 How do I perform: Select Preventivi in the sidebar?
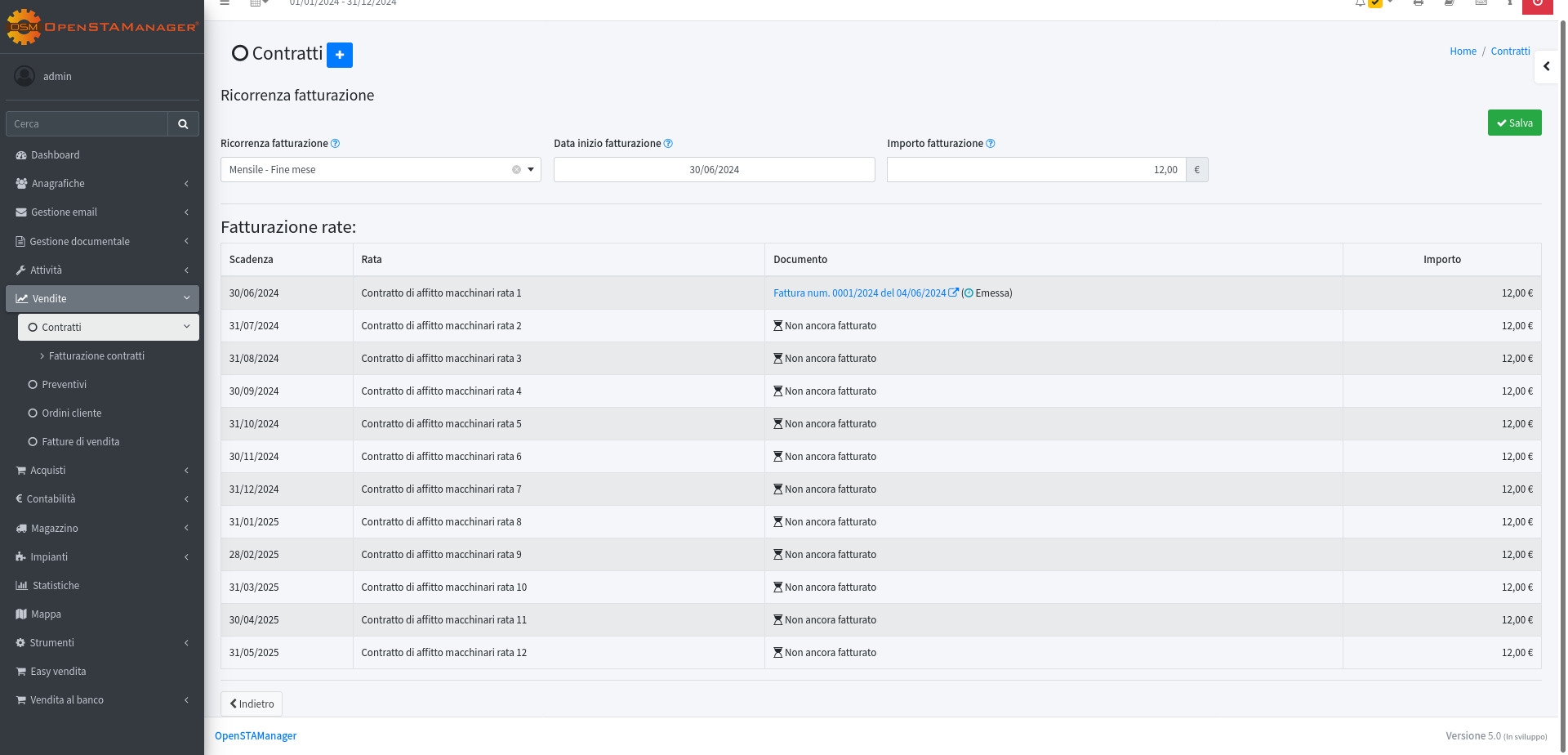(x=64, y=385)
